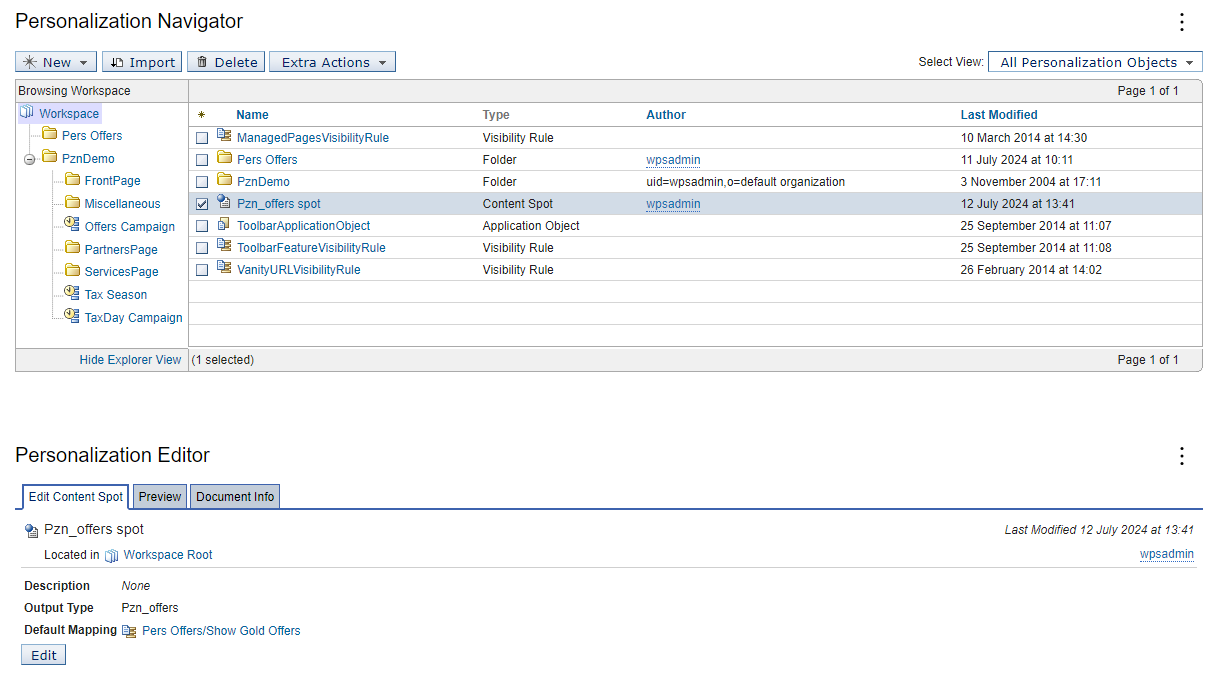This screenshot has height=679, width=1216.
Task: Click the TaxDay Campaign icon
Action: pos(72,316)
